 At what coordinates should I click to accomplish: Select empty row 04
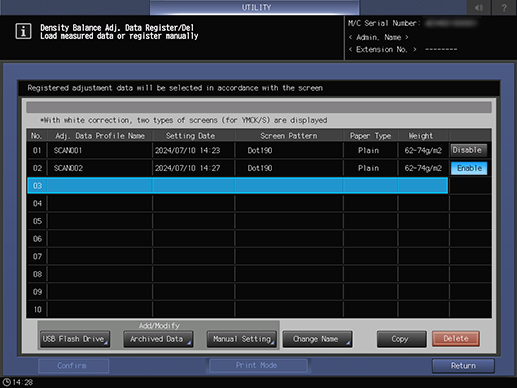(x=237, y=203)
